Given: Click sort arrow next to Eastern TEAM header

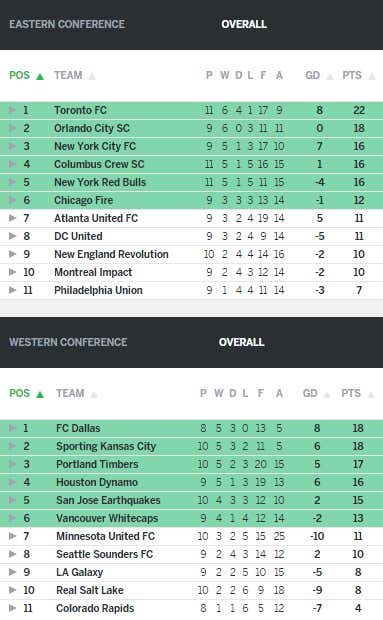Looking at the screenshot, I should pyautogui.click(x=92, y=76).
